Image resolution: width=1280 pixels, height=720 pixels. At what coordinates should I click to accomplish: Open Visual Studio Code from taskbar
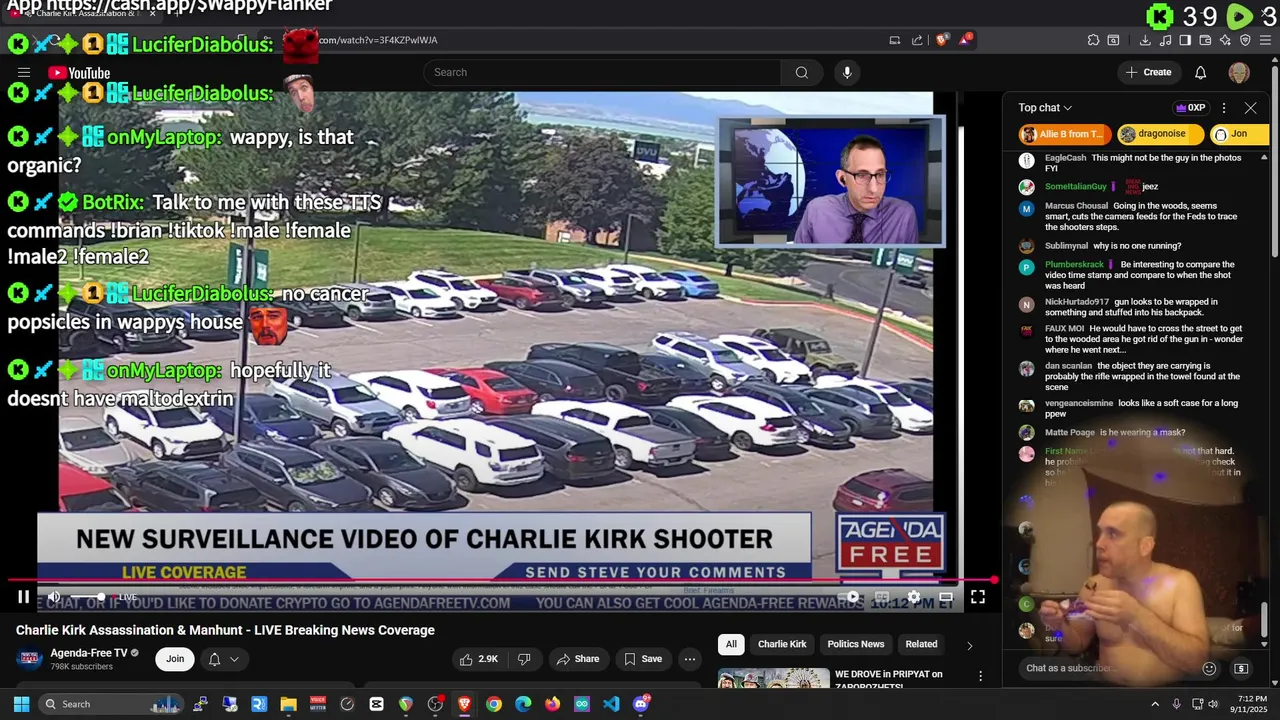pyautogui.click(x=611, y=704)
